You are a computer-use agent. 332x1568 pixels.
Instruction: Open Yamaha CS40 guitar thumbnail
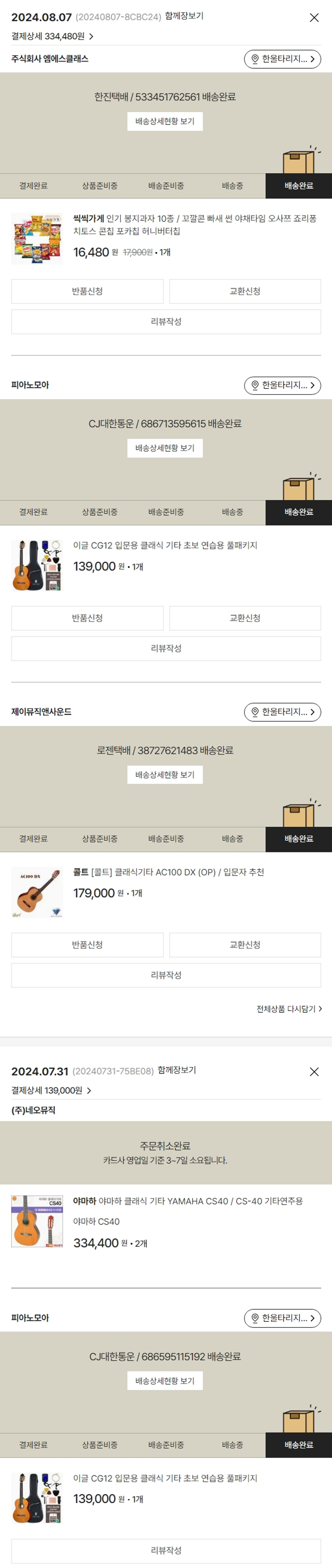[x=37, y=1221]
